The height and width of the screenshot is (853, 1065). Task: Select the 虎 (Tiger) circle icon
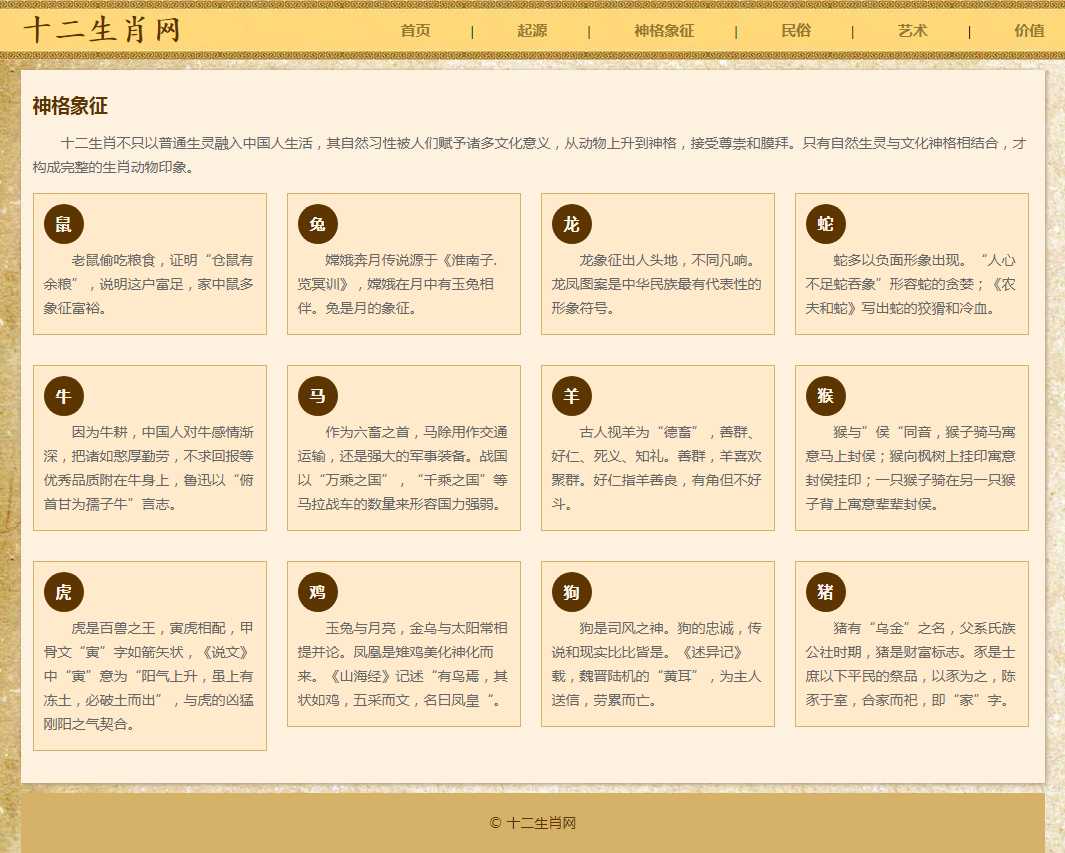pyautogui.click(x=63, y=592)
